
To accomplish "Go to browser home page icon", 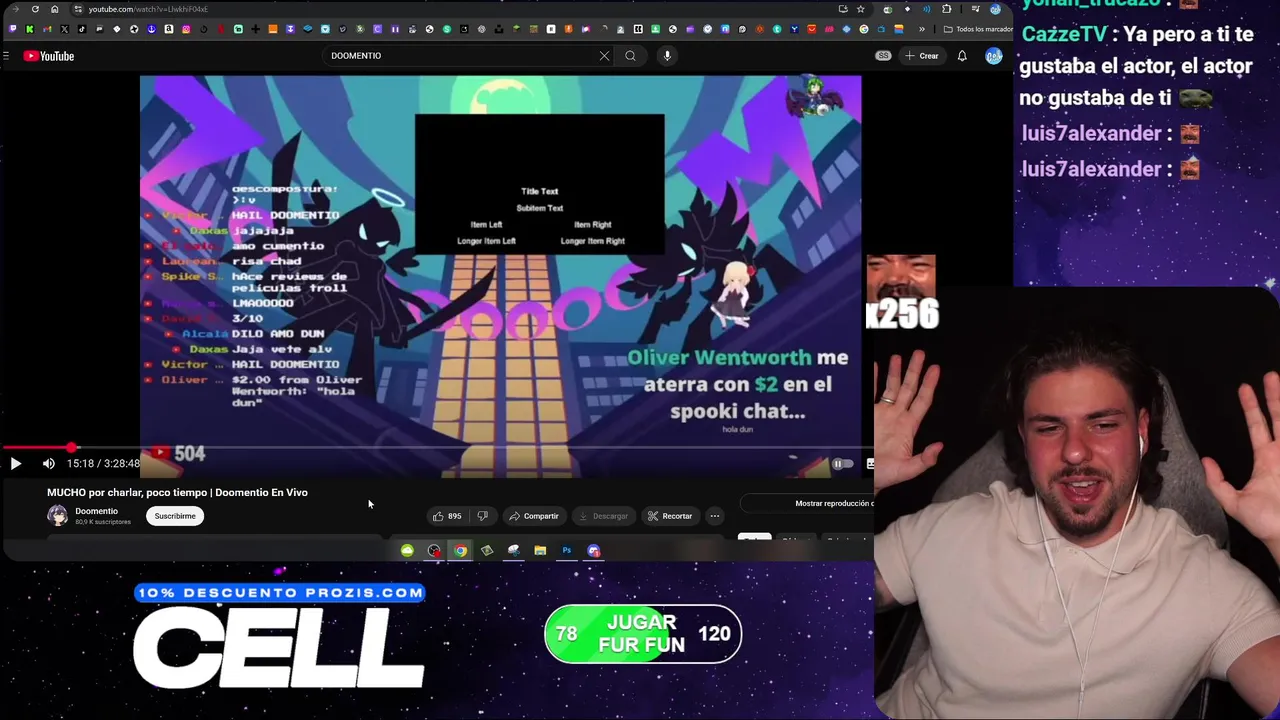I will (55, 9).
